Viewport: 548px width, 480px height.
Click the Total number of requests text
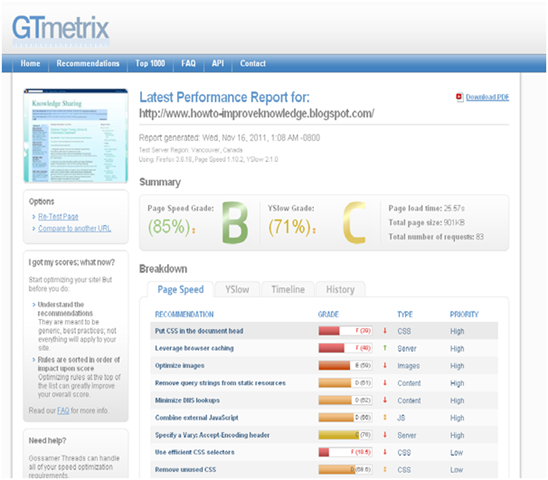click(436, 237)
